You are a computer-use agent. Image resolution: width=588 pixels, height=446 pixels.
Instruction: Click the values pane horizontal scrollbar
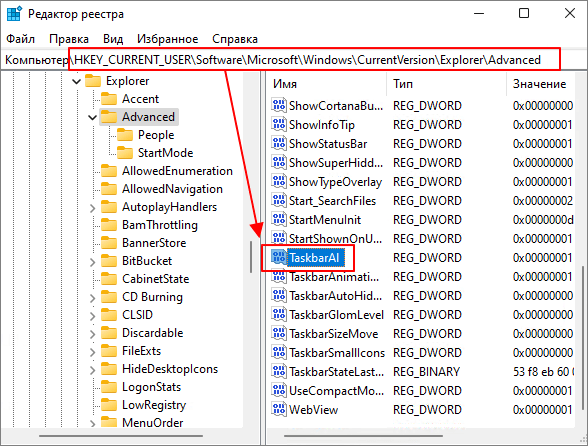[x=363, y=436]
